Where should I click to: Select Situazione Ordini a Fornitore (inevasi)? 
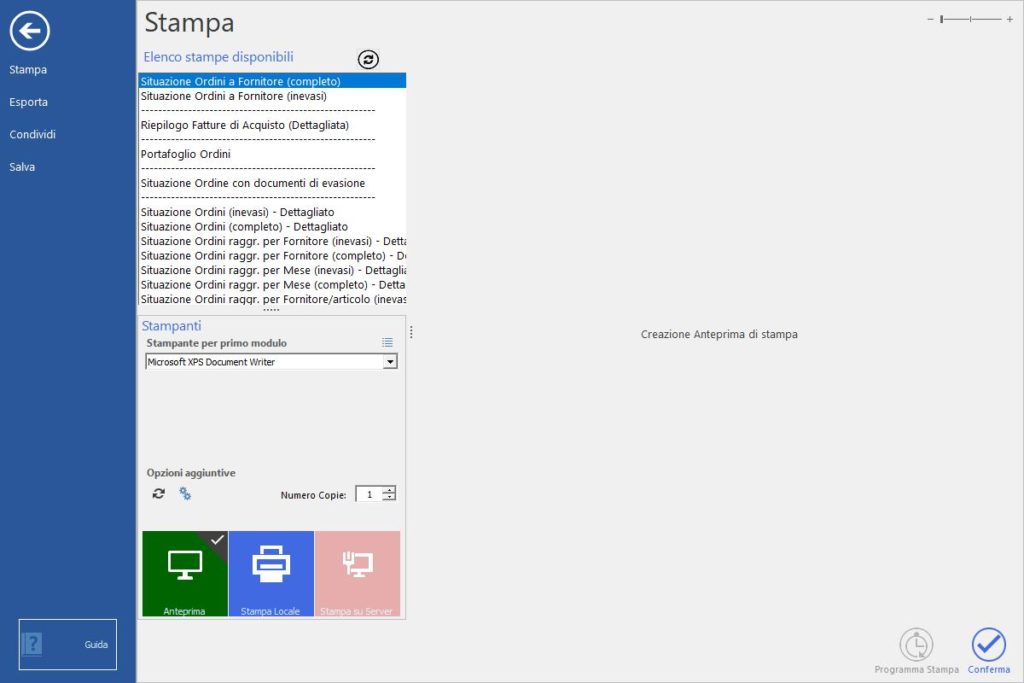272,96
